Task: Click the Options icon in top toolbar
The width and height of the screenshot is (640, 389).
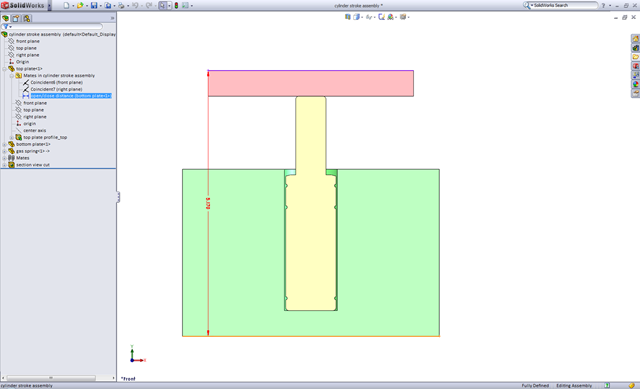Action: tap(185, 5)
